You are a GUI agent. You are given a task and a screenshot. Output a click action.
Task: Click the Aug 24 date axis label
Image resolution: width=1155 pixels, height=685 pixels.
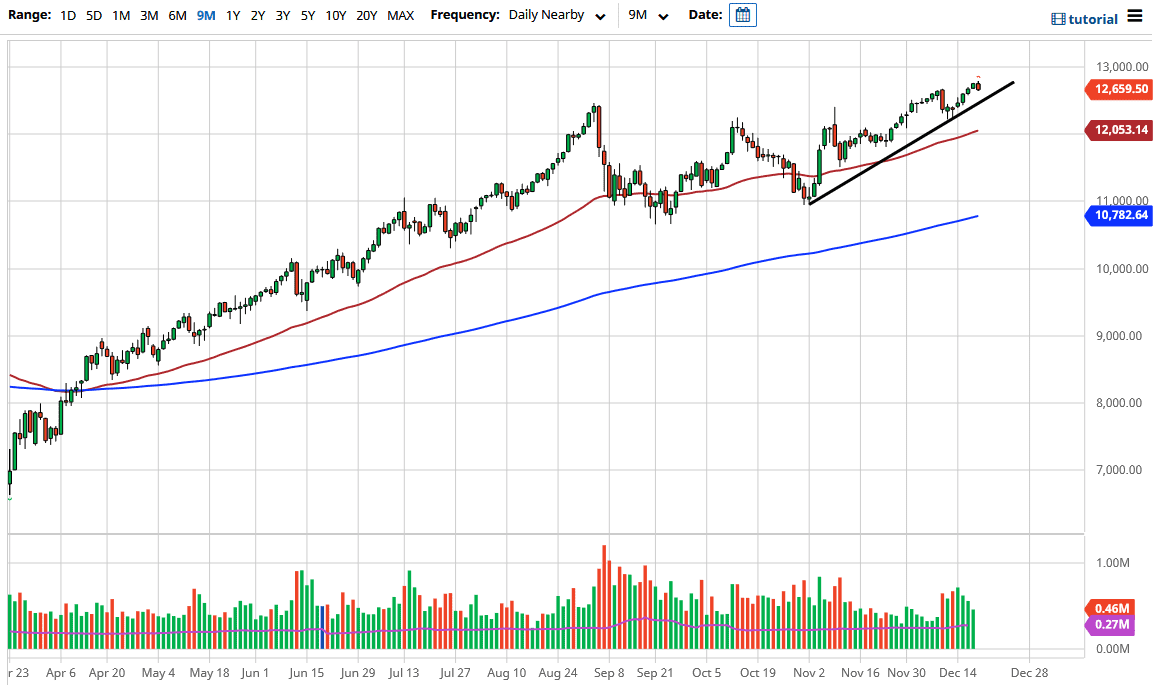tap(558, 672)
